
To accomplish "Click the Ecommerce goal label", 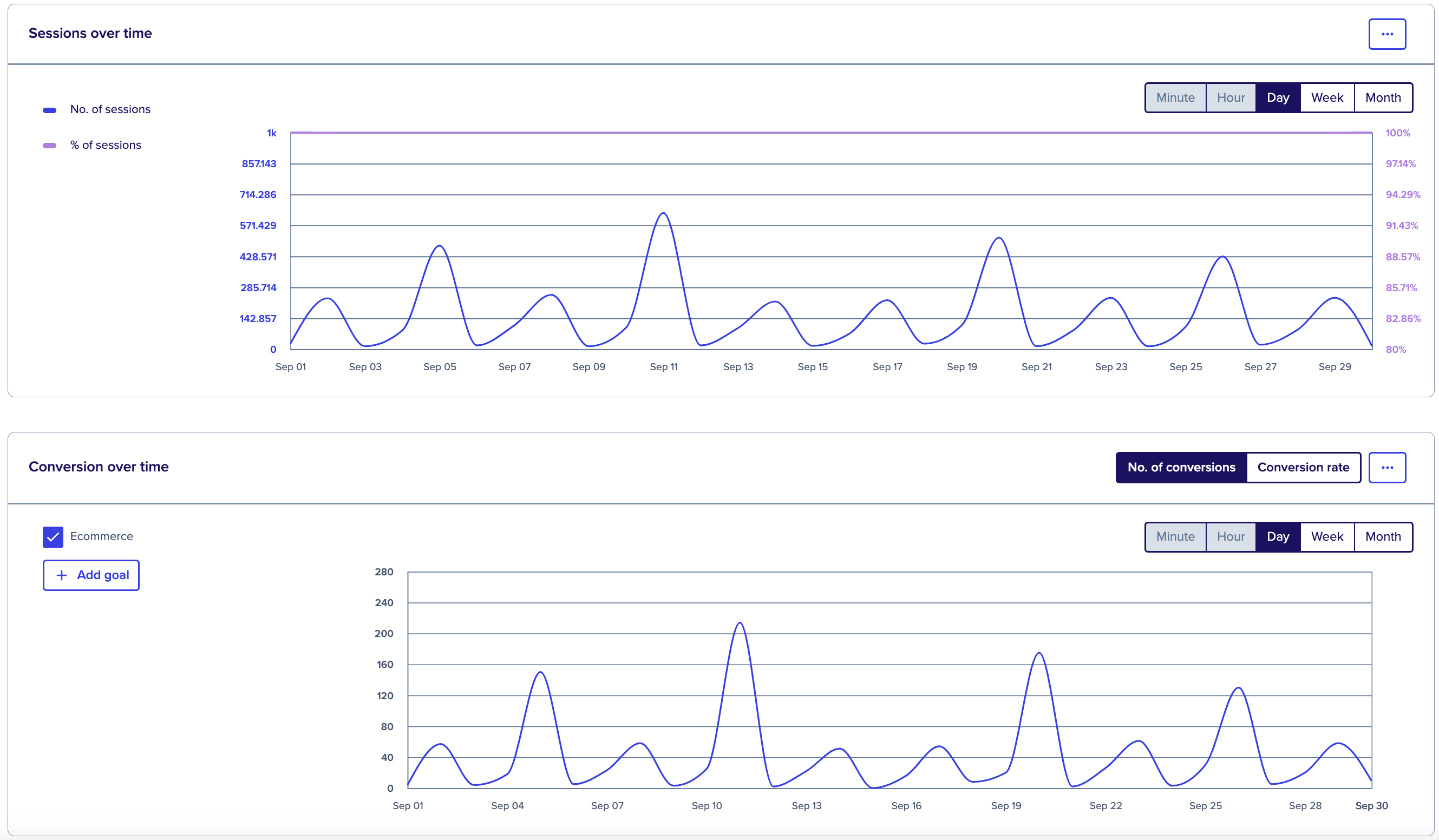I will [102, 536].
